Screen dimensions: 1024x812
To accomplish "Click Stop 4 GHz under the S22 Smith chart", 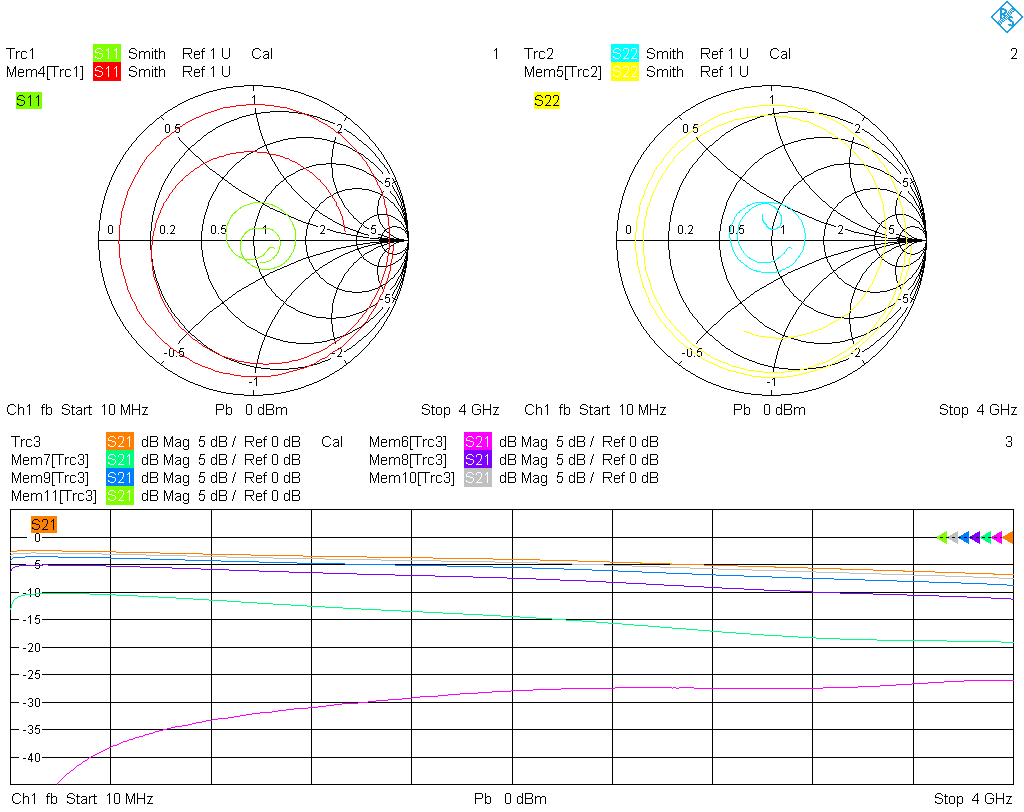I will pos(978,410).
